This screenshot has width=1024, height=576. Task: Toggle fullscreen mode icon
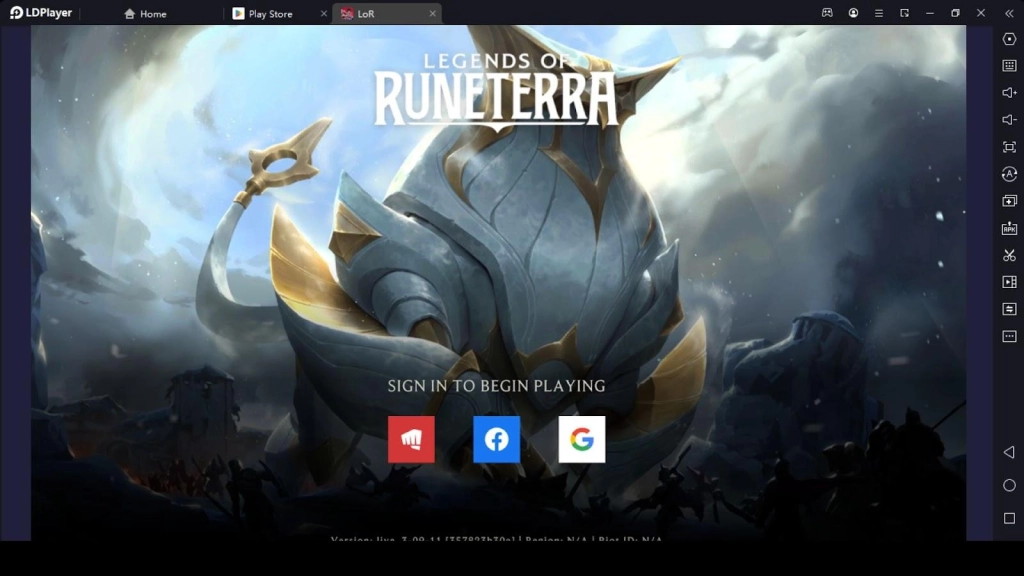click(x=1009, y=147)
